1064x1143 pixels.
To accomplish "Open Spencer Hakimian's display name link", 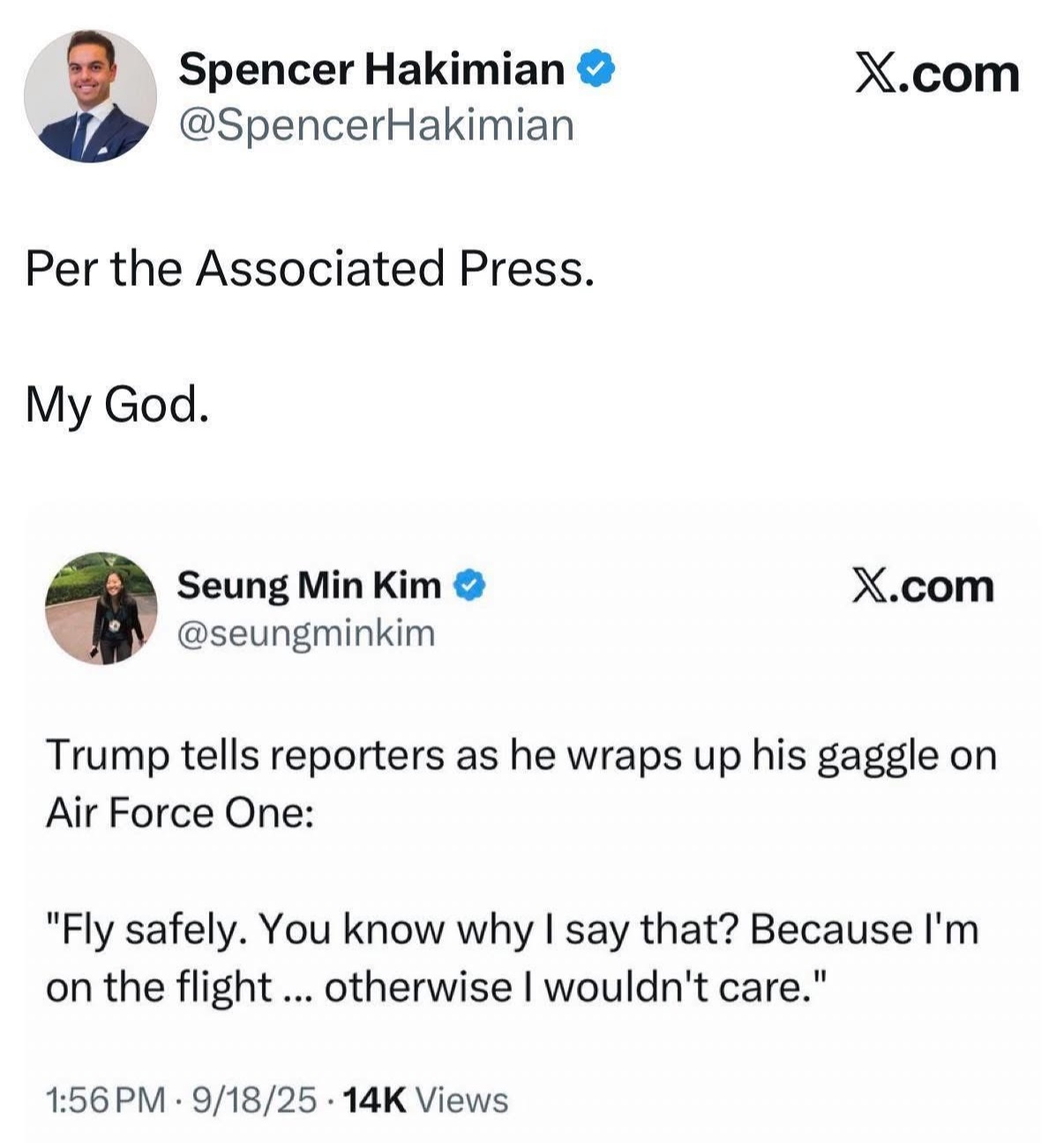I will coord(371,69).
